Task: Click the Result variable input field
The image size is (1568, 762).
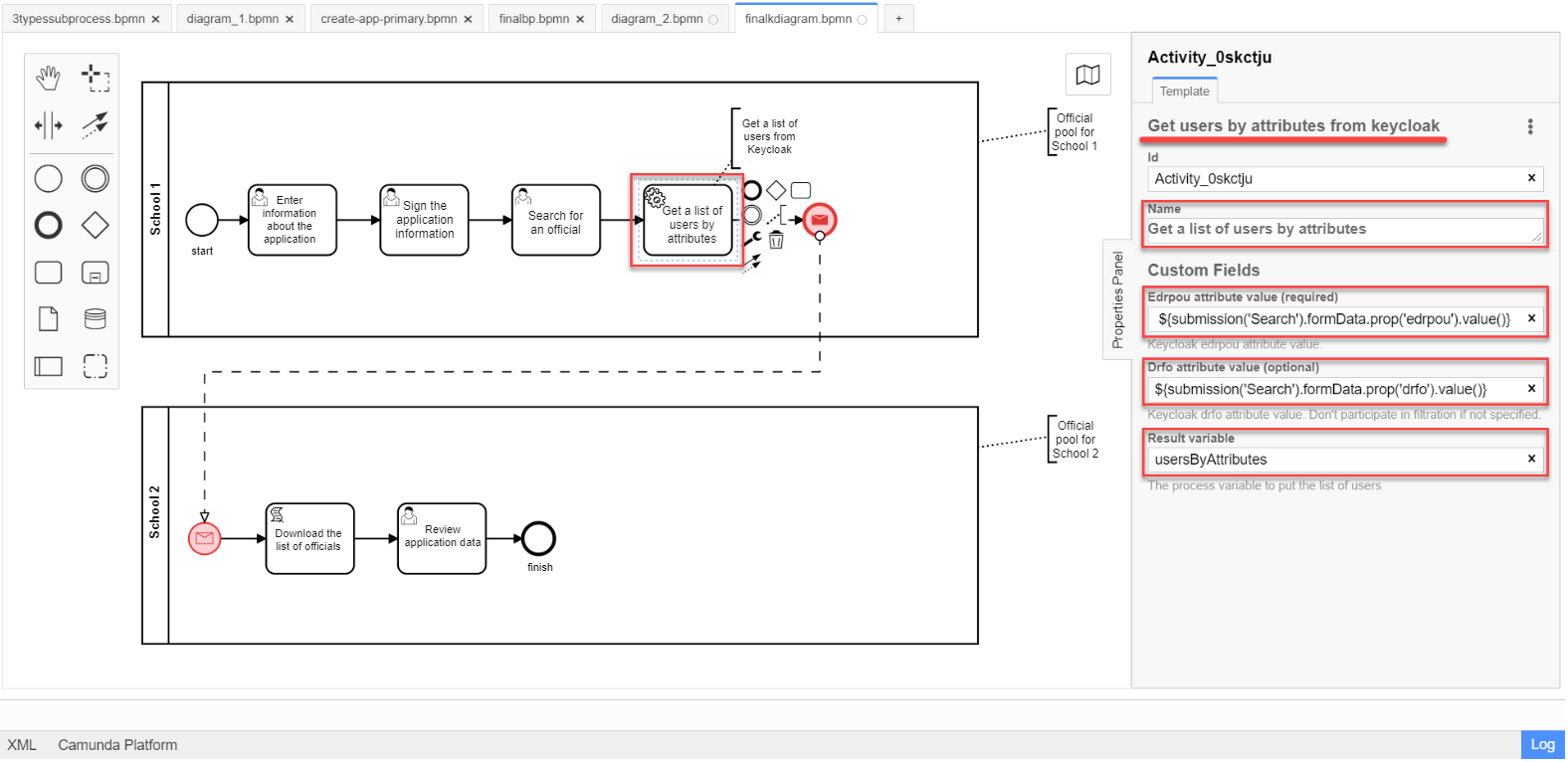Action: tap(1333, 460)
